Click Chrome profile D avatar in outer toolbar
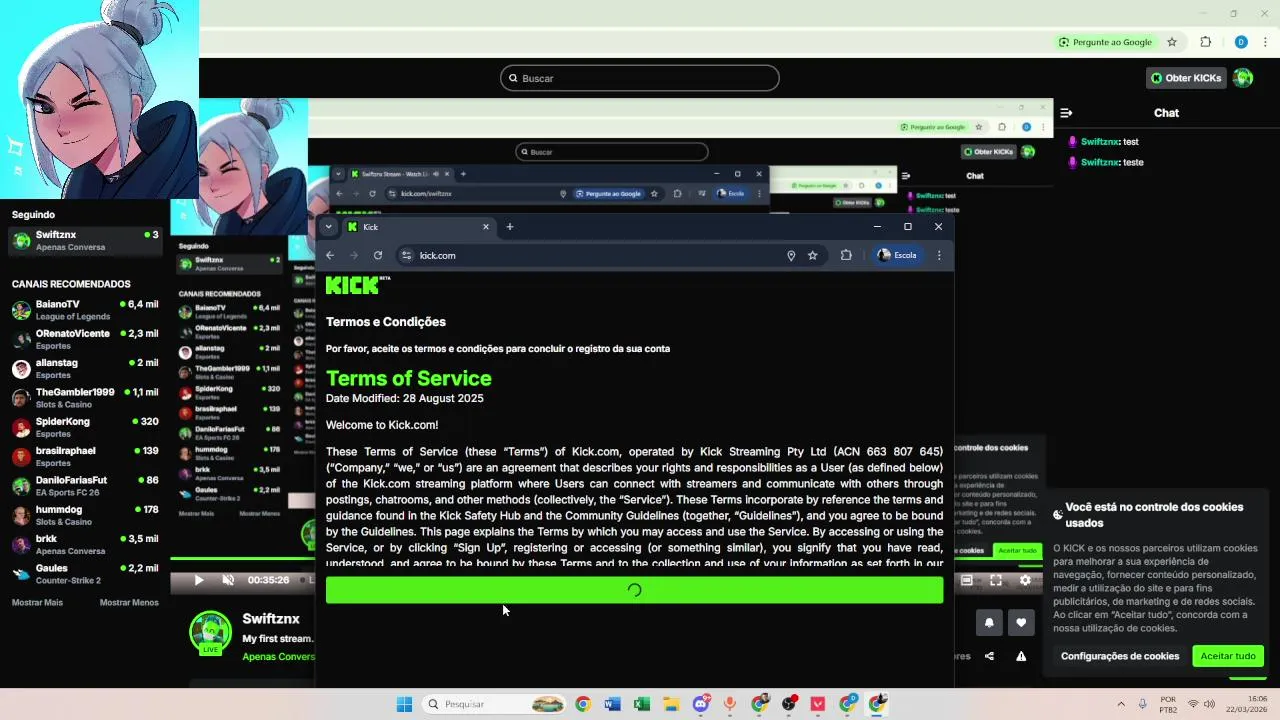The width and height of the screenshot is (1280, 720). 1241,42
